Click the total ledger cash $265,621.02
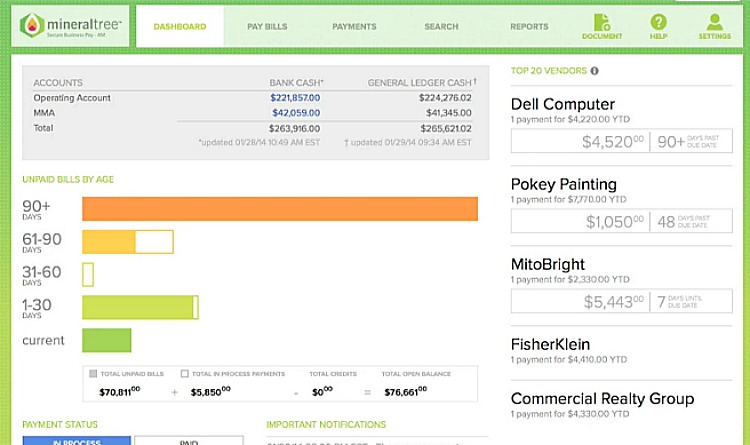750x445 pixels. click(446, 128)
